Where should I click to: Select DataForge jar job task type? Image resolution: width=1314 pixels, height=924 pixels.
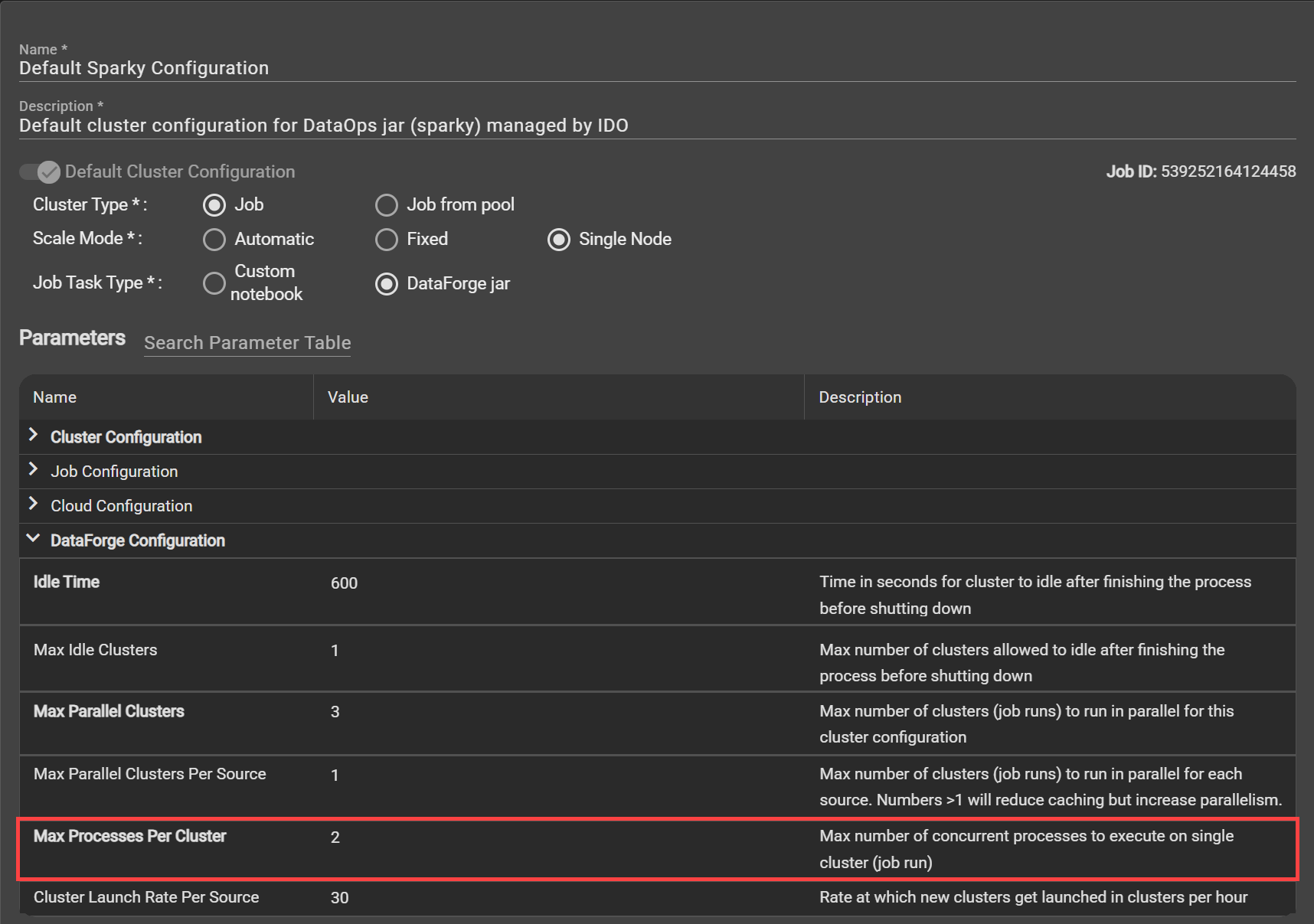pyautogui.click(x=387, y=283)
